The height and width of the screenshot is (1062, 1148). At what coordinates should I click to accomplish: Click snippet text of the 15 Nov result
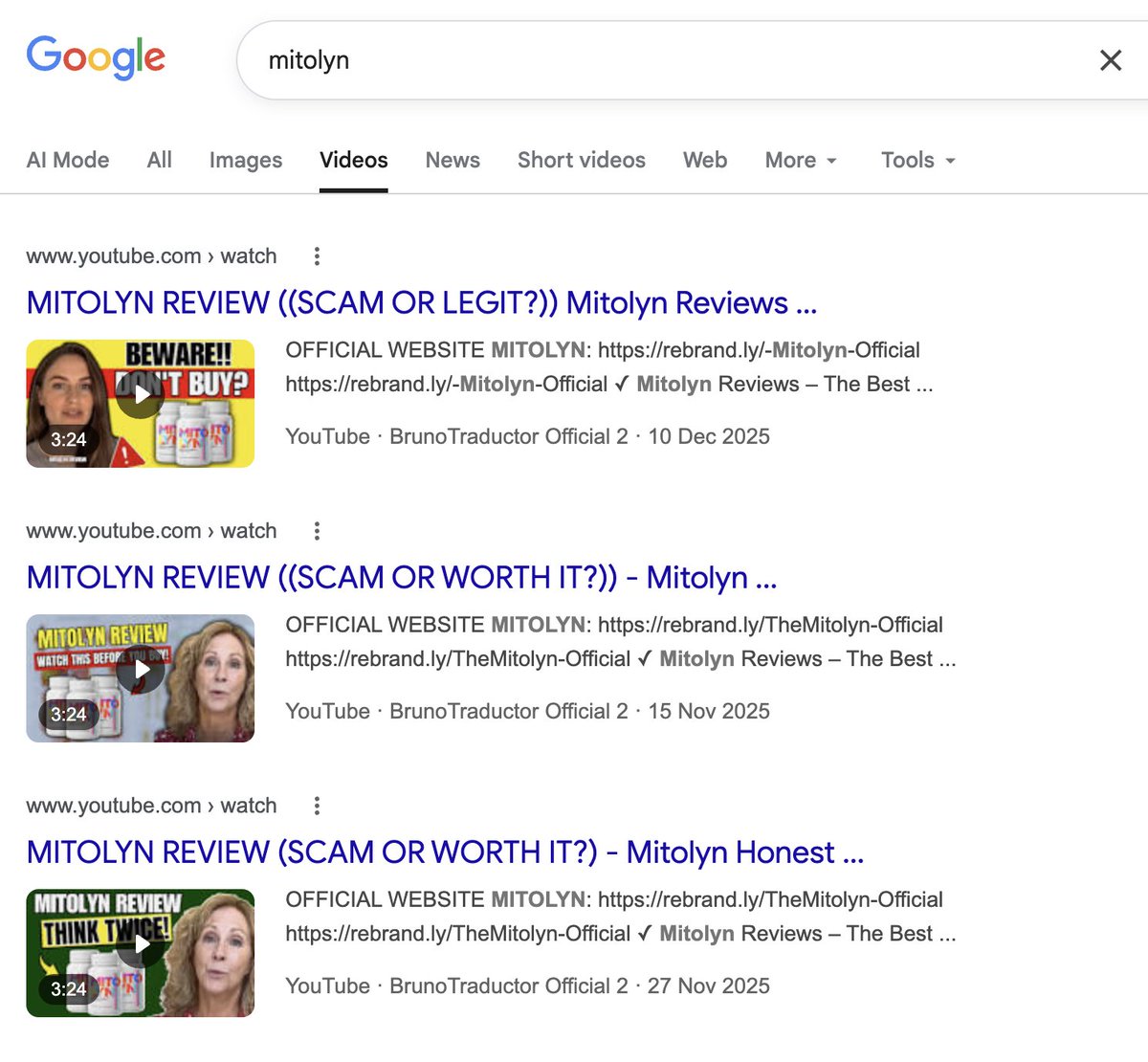[x=621, y=642]
